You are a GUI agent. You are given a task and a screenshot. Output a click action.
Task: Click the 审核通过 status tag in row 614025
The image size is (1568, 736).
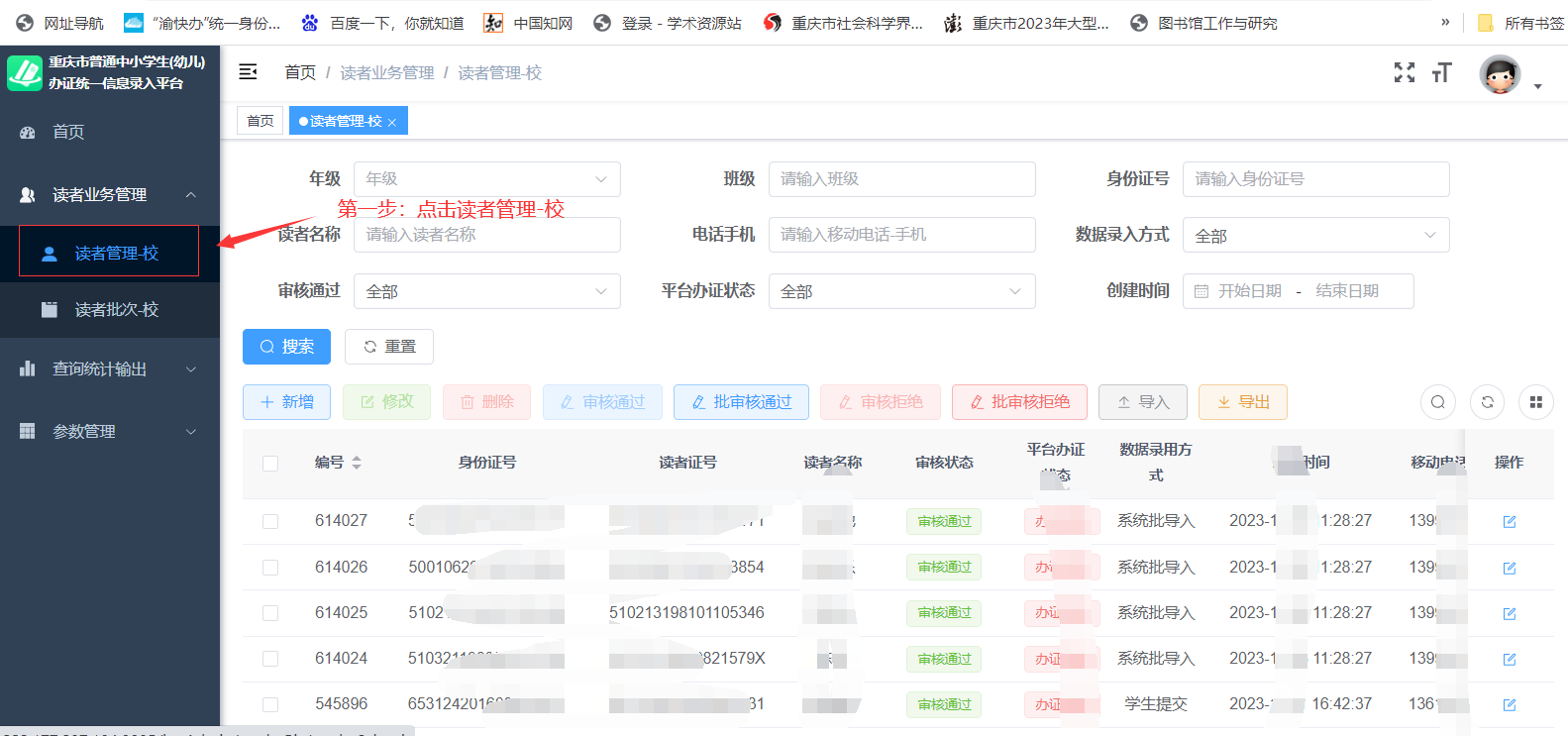coord(944,613)
